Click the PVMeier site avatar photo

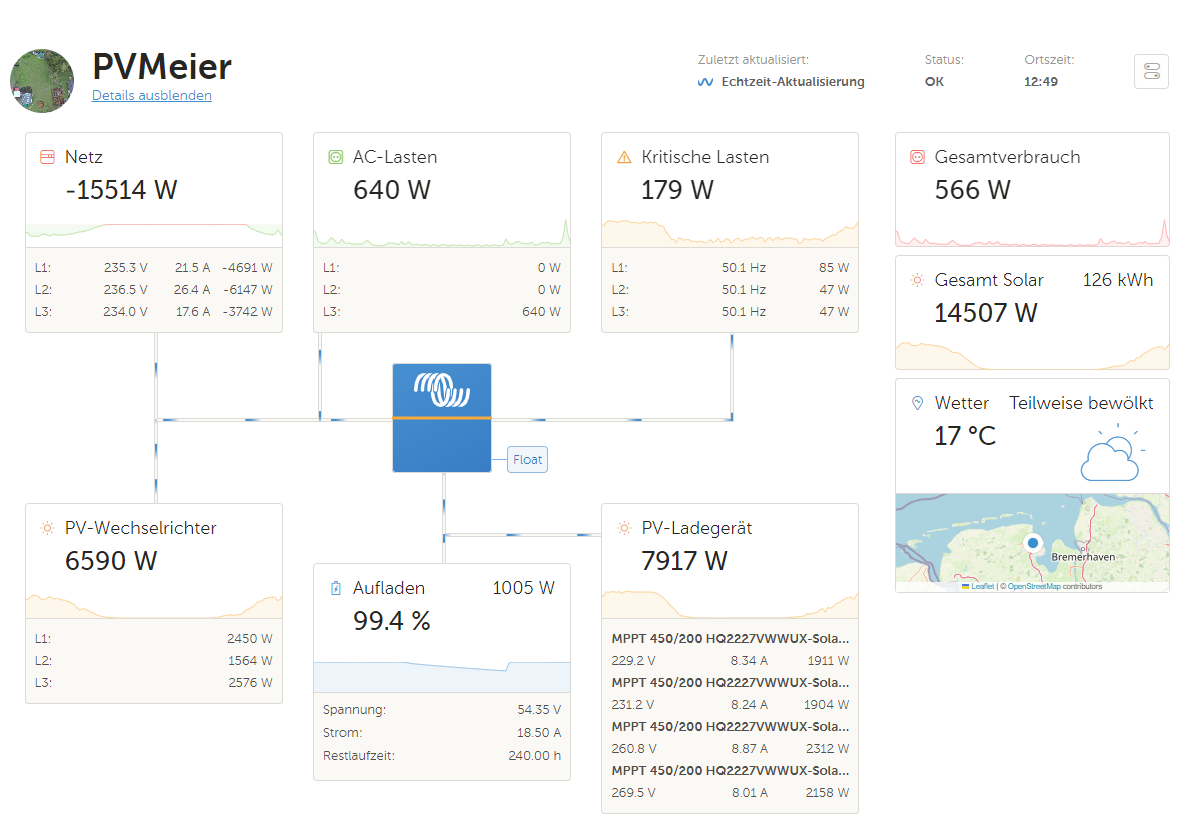tap(42, 81)
